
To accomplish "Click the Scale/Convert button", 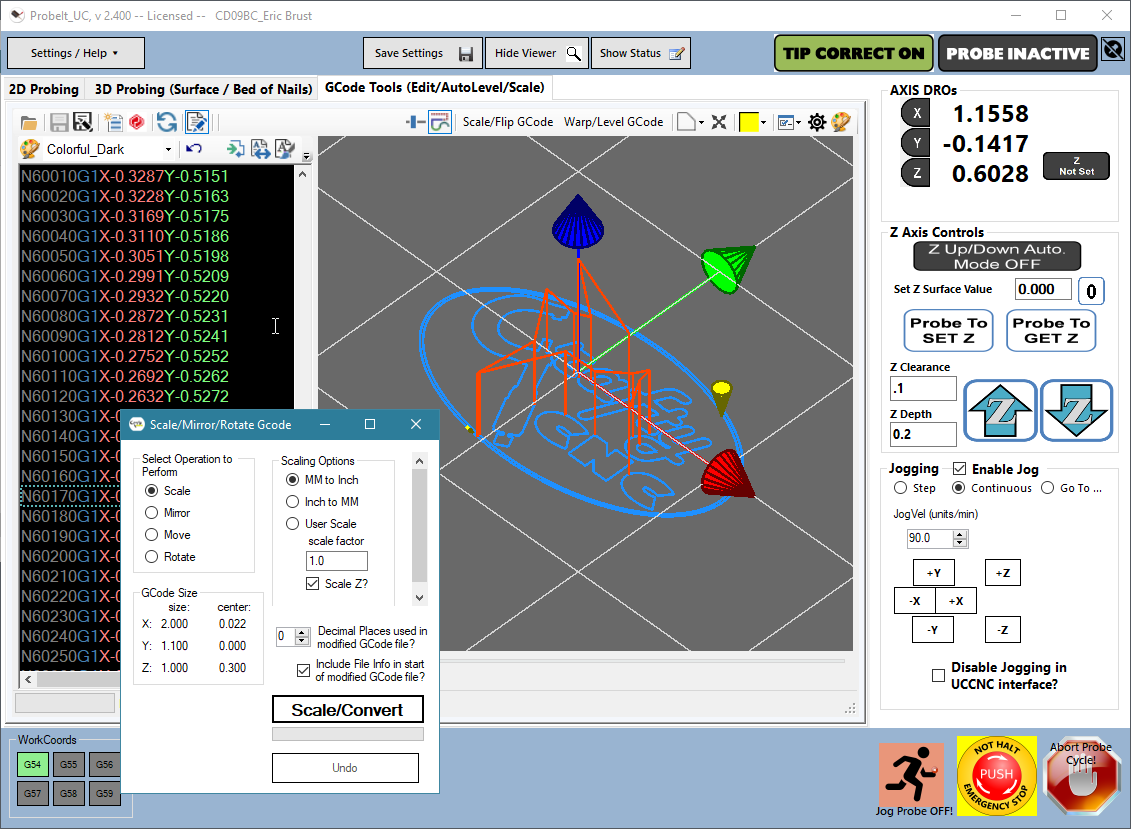I will [x=347, y=710].
